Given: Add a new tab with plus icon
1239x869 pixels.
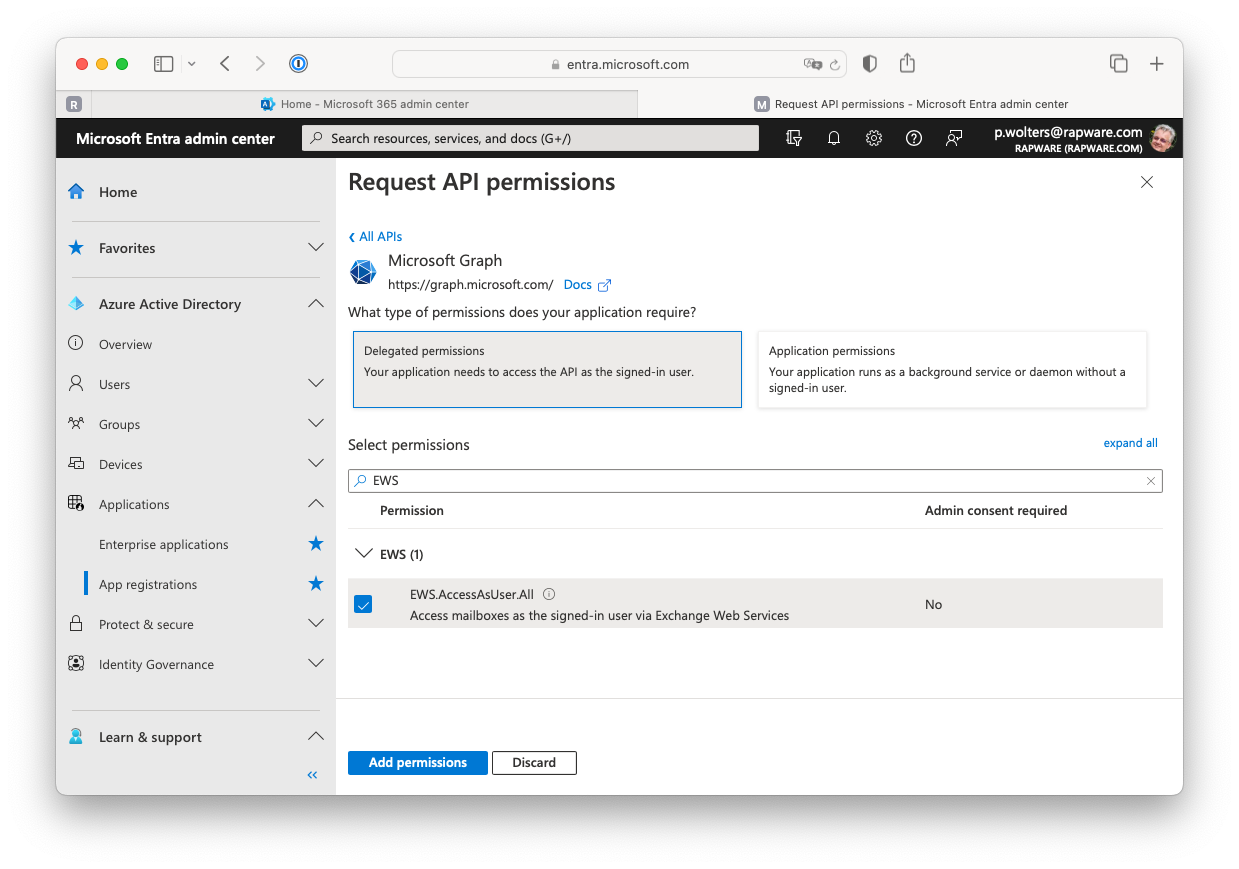Looking at the screenshot, I should 1157,64.
